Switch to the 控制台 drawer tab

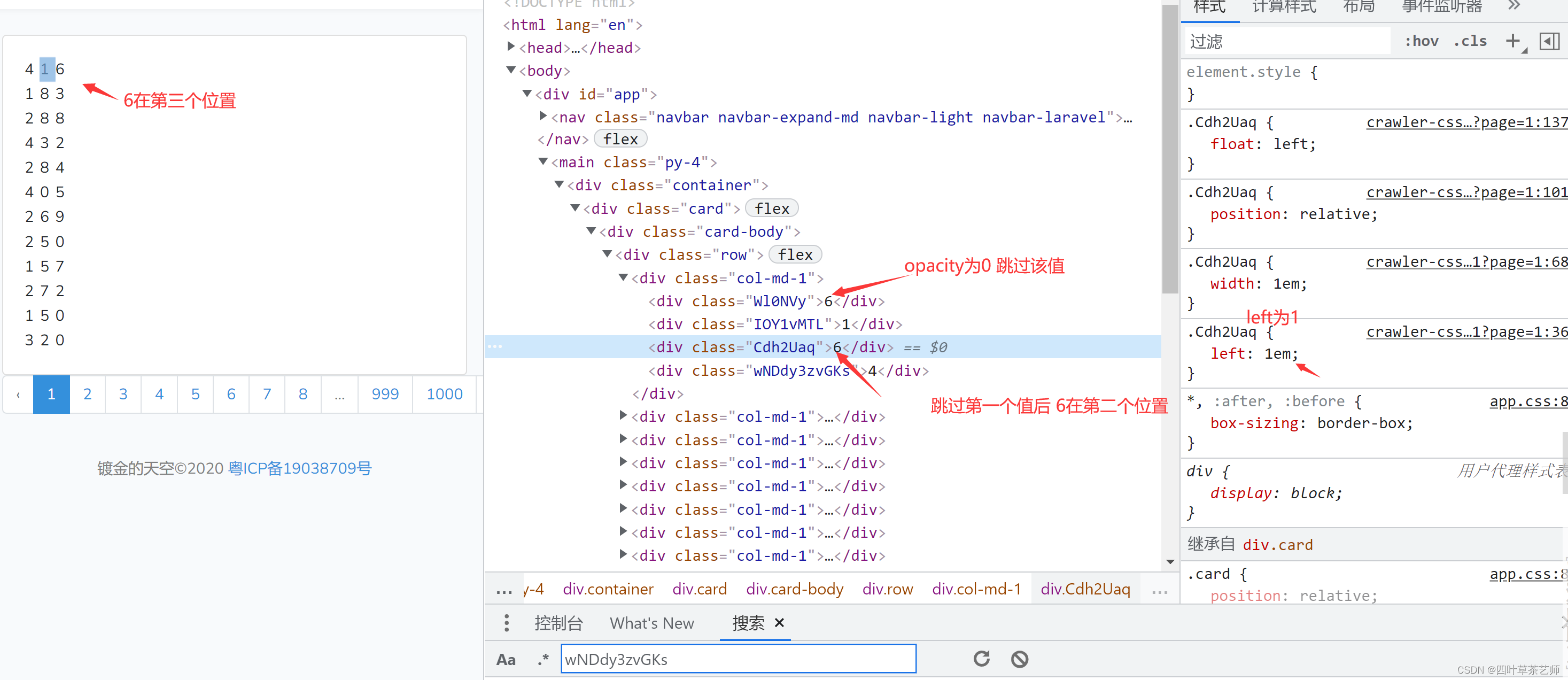click(558, 623)
